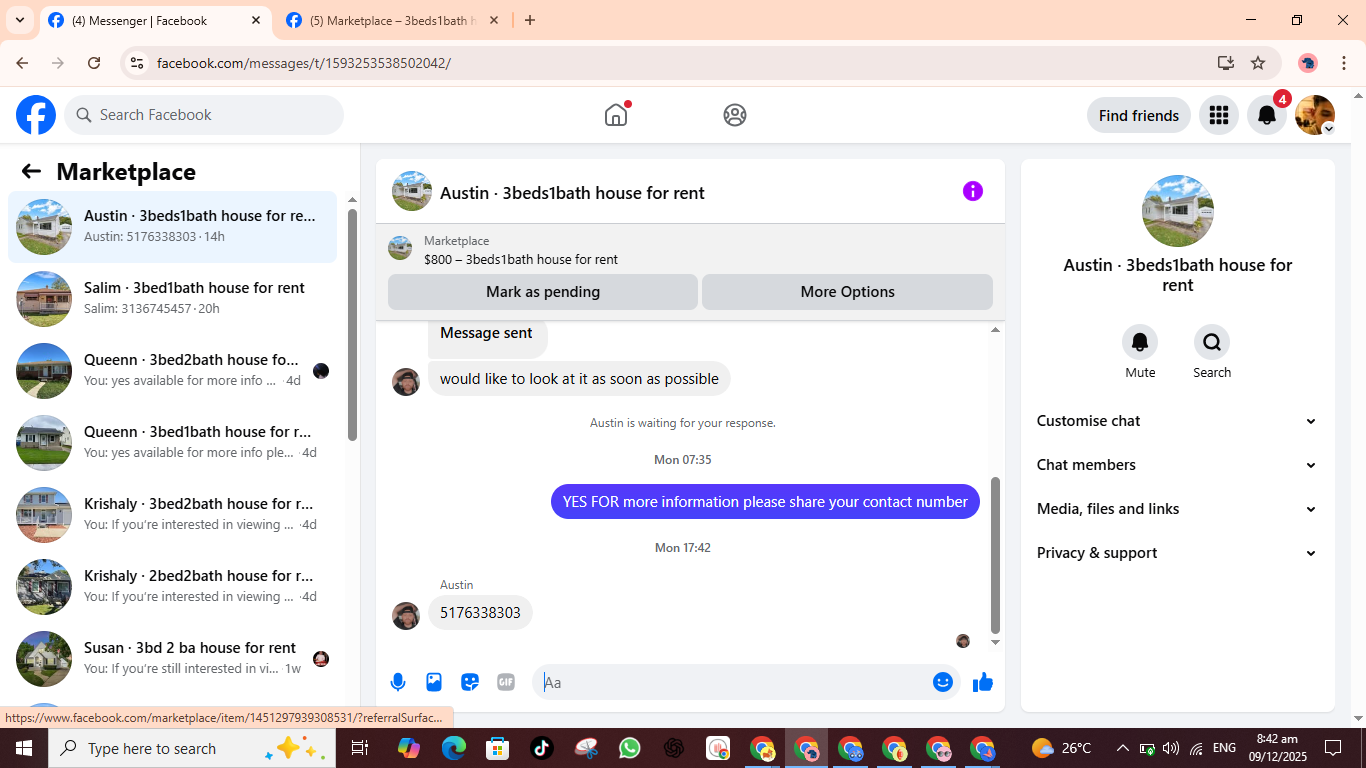
Task: Attach a photo file icon
Action: 434,682
